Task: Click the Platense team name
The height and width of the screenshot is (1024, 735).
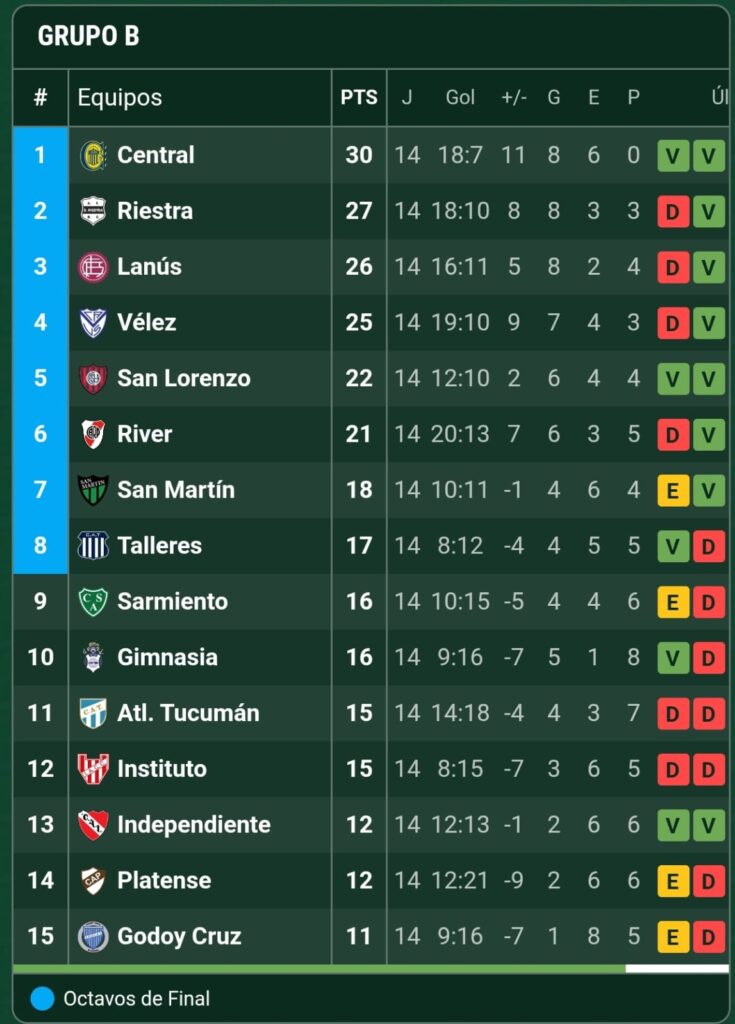Action: [164, 881]
